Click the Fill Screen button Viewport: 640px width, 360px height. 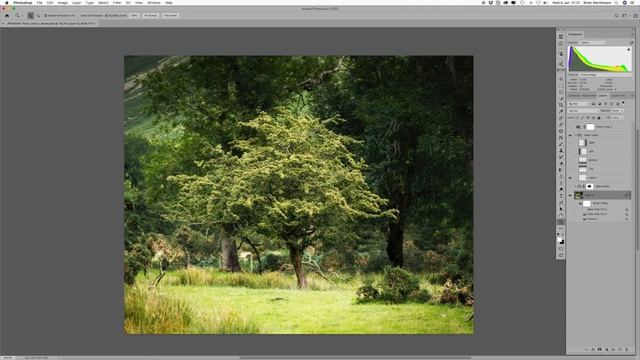pyautogui.click(x=171, y=16)
